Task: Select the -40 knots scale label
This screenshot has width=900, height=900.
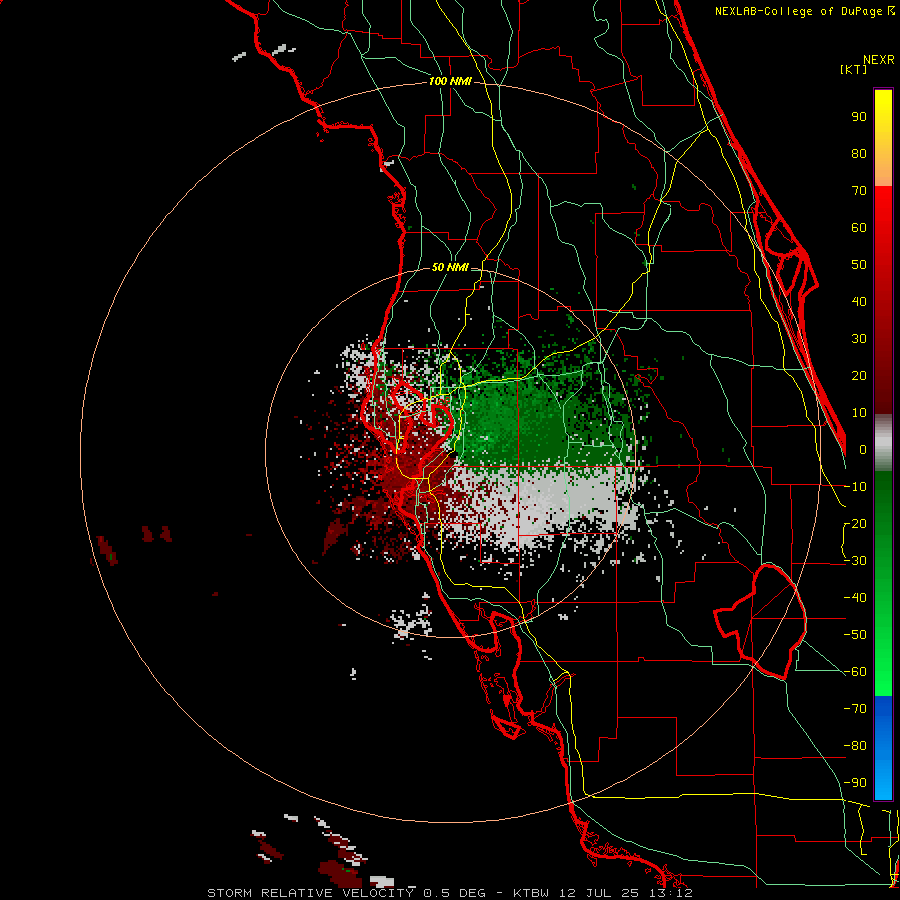Action: point(855,598)
